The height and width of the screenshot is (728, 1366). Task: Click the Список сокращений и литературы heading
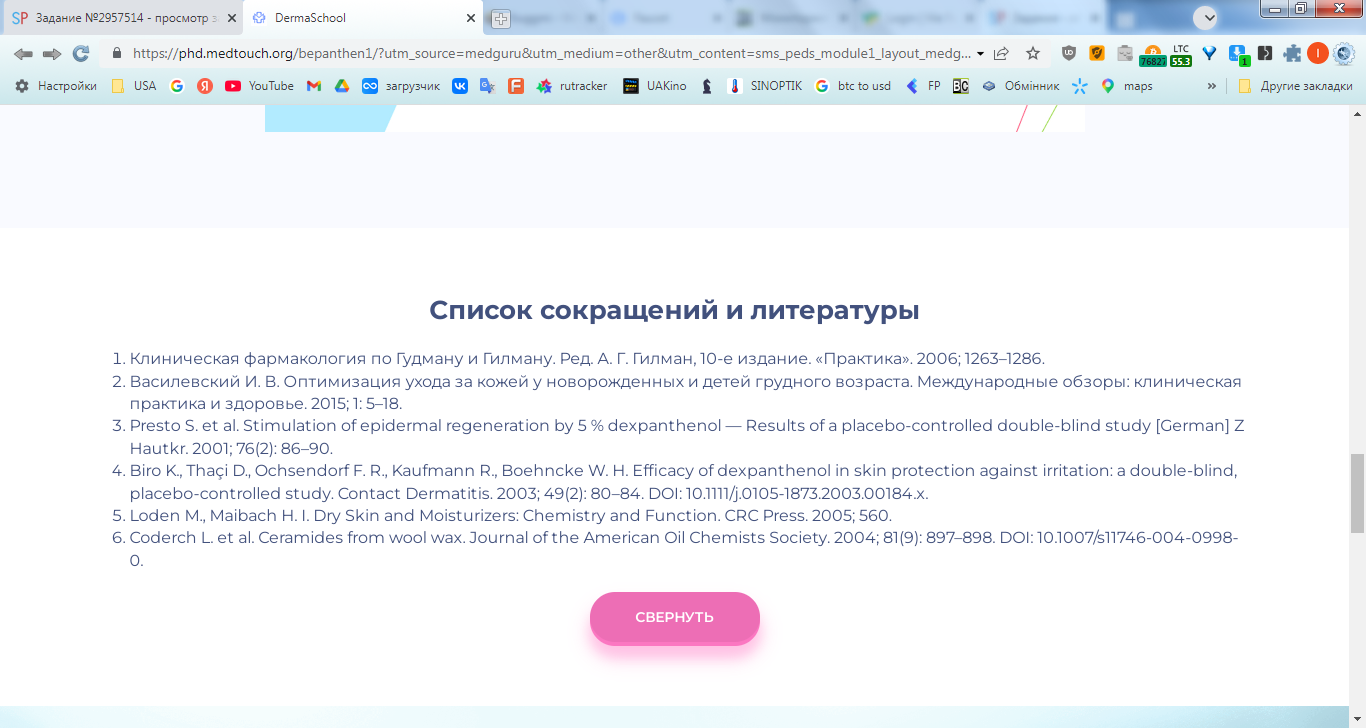pos(675,310)
